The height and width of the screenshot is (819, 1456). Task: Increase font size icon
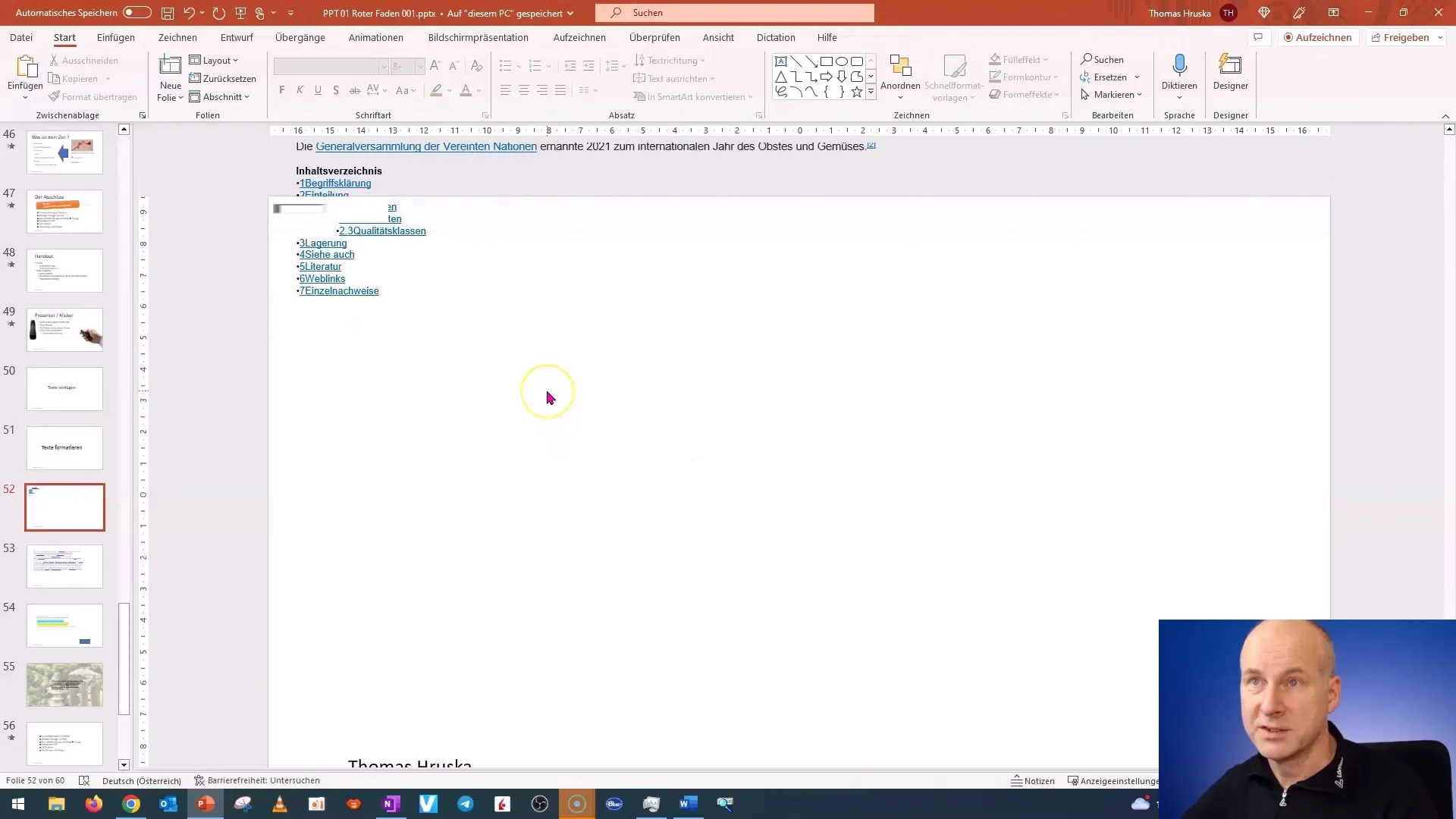point(435,66)
